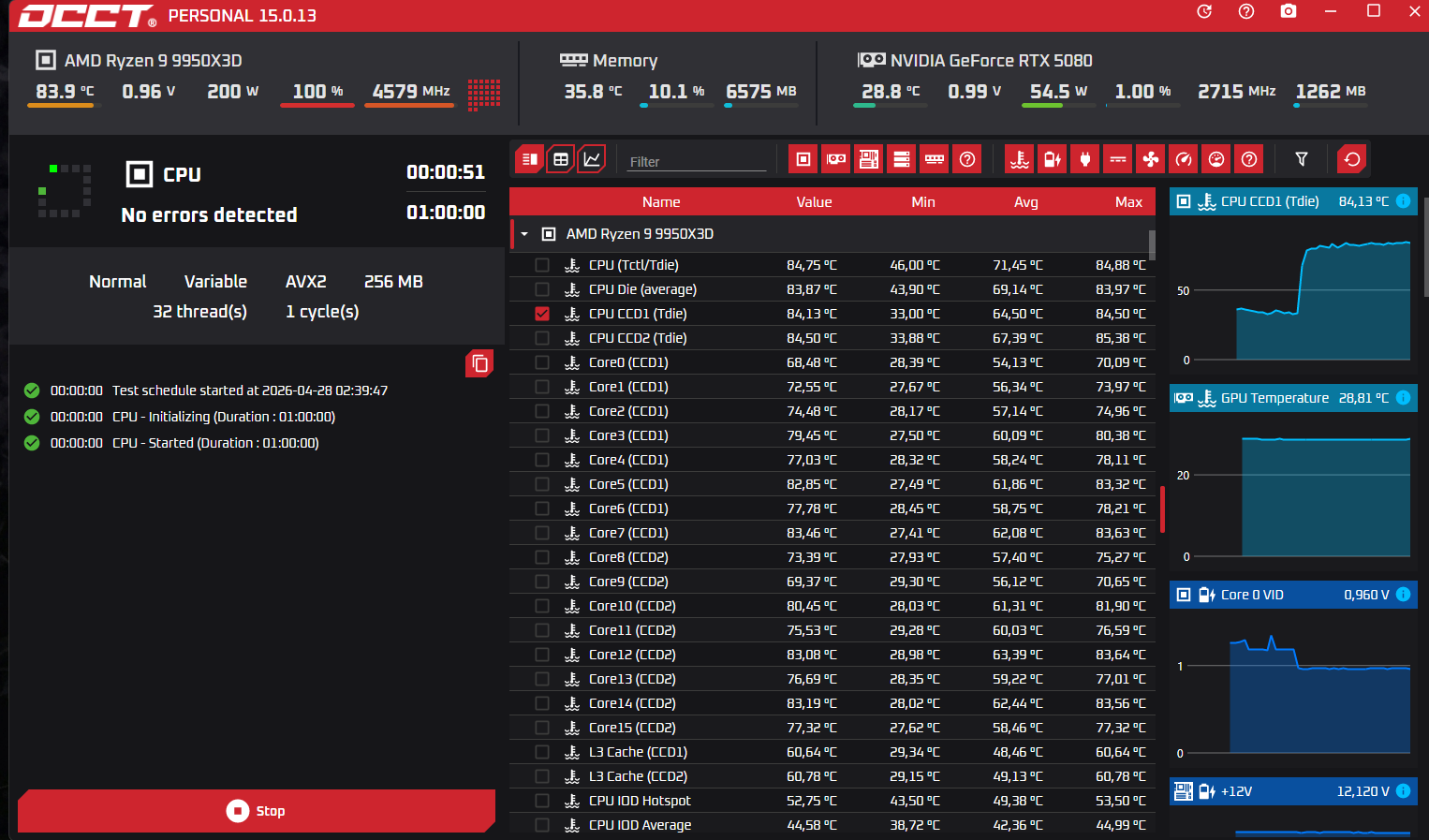The image size is (1429, 840).
Task: Toggle the current sensor type filter
Action: 1118,159
